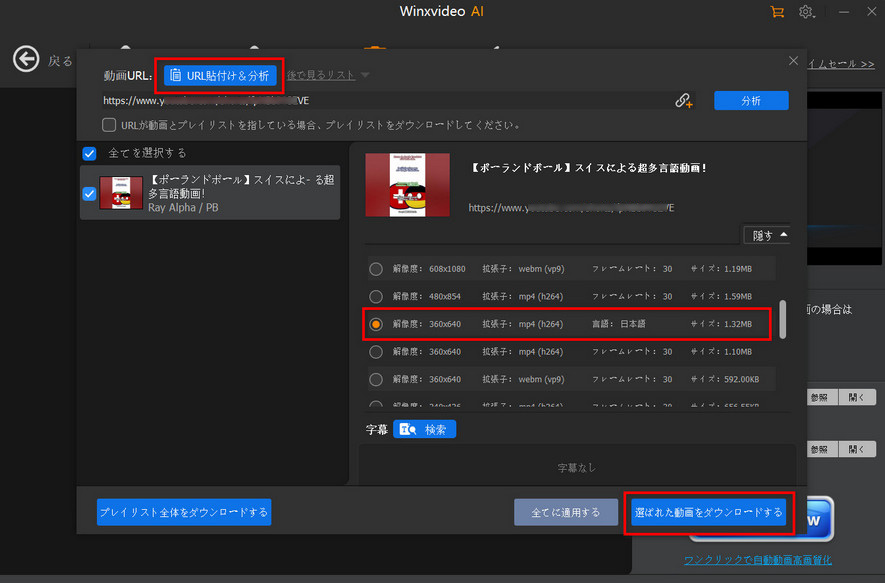Select the 480x854 mp4 resolution radio button

pos(376,296)
